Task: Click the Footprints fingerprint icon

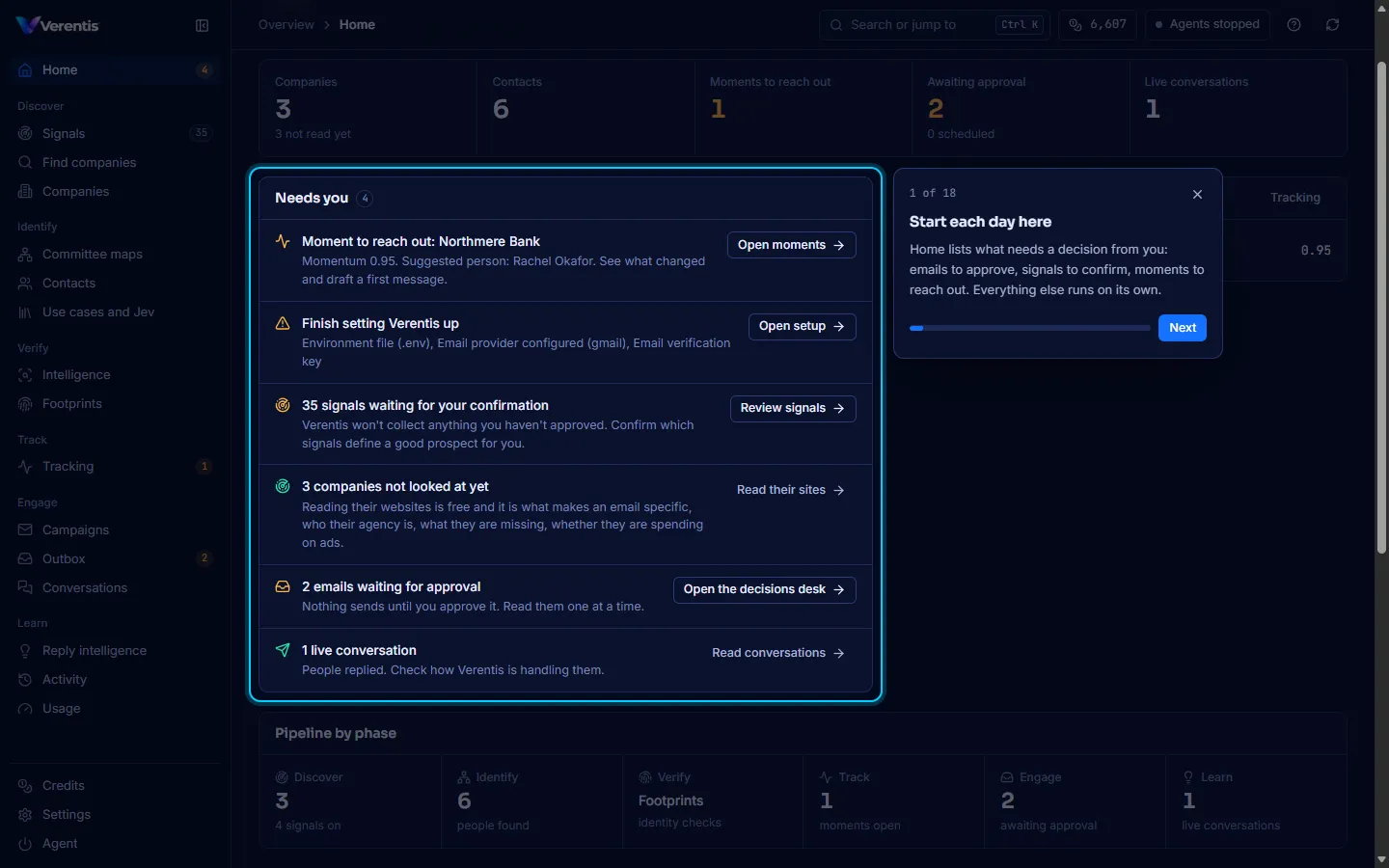Action: click(x=25, y=404)
